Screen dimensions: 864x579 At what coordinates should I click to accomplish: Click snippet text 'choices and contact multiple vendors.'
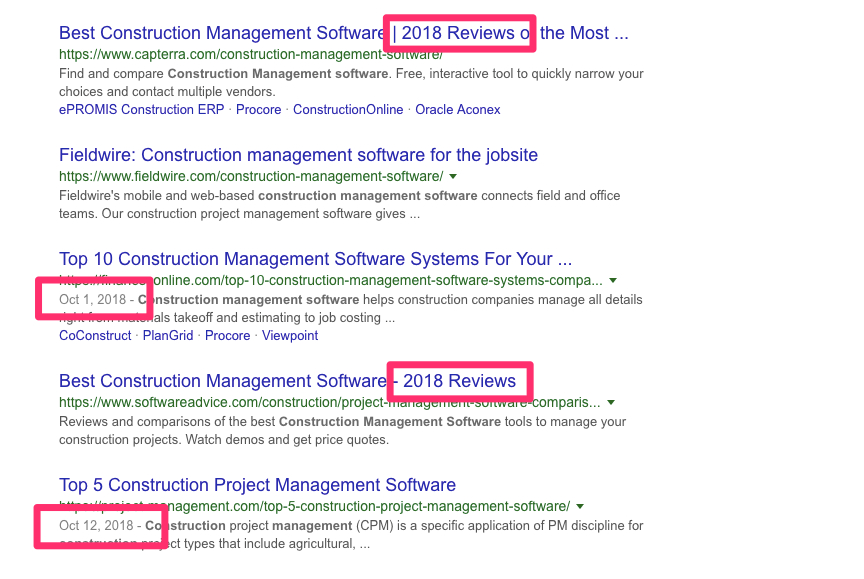167,91
